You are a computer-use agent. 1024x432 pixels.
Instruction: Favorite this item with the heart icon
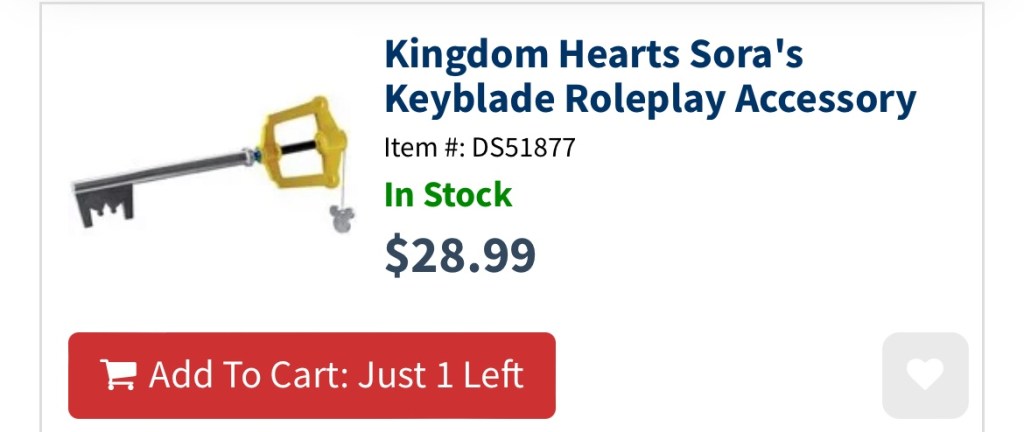click(x=925, y=375)
